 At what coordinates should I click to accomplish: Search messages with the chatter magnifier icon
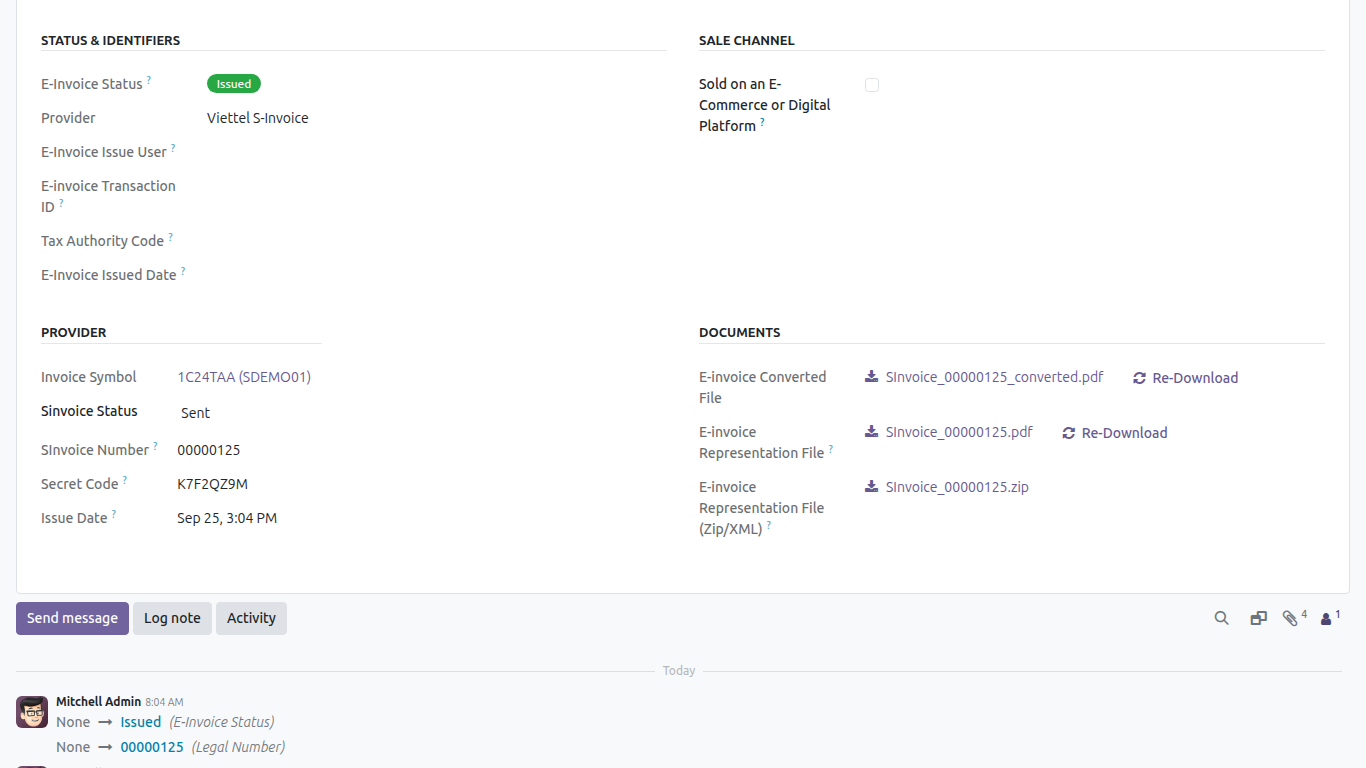click(1221, 618)
